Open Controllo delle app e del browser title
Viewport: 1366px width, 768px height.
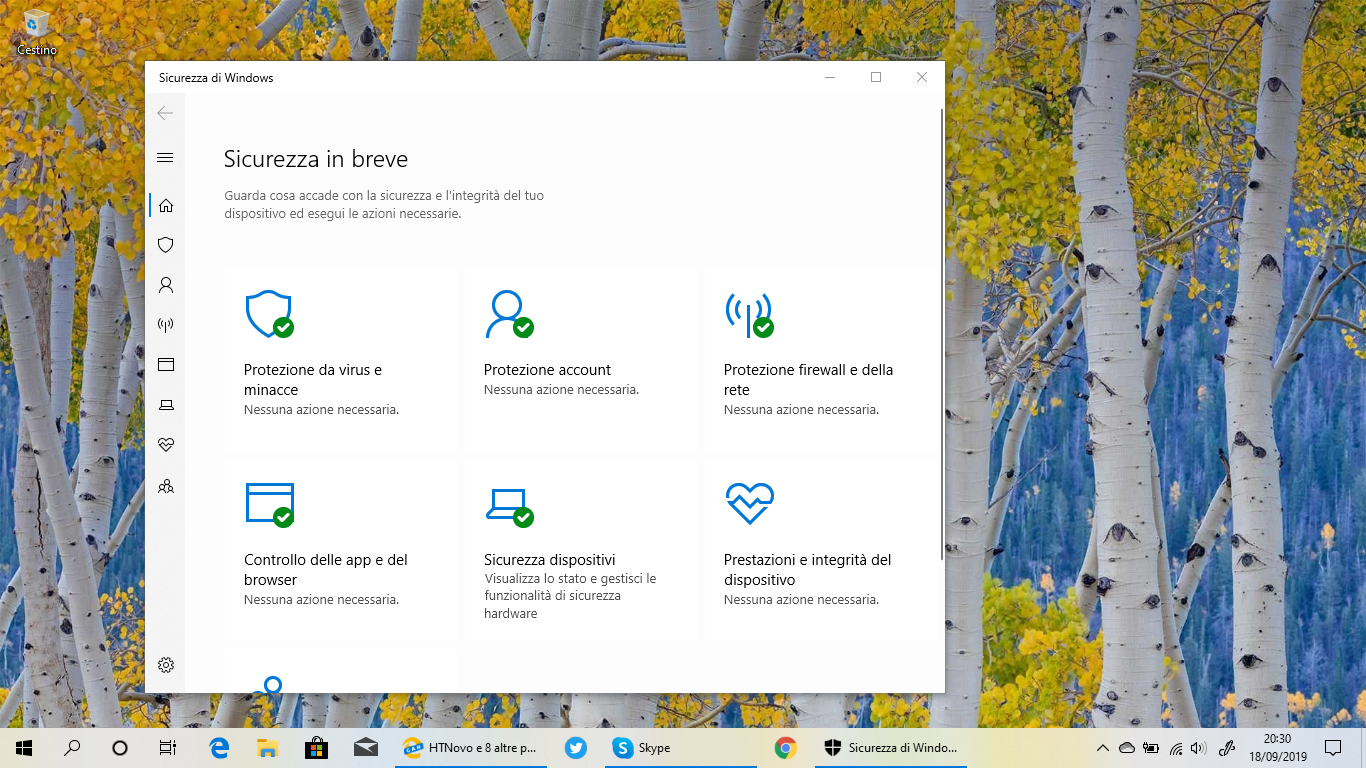pyautogui.click(x=326, y=570)
